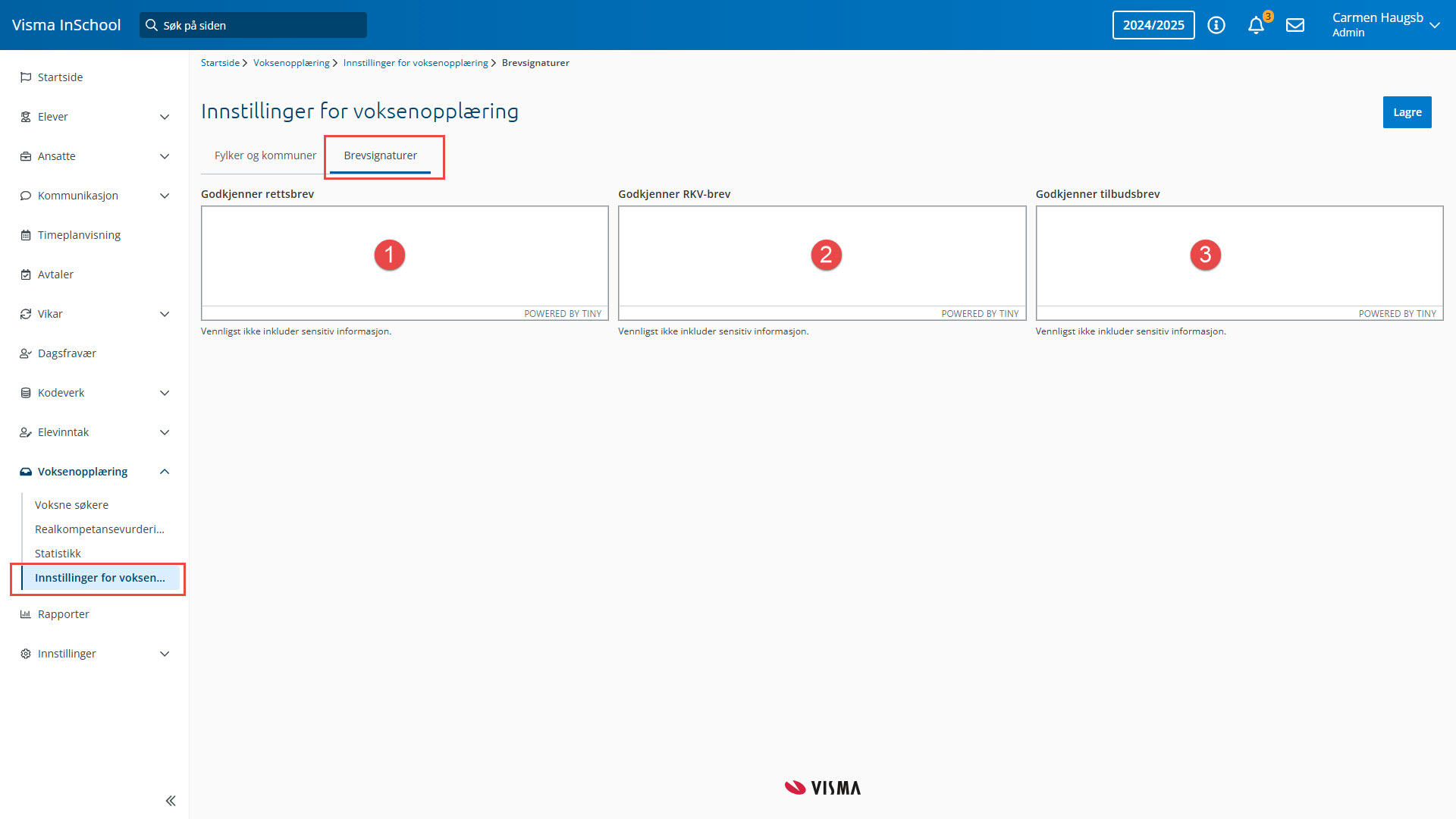The height and width of the screenshot is (819, 1456).
Task: Expand the Kodeverk menu chevron
Action: pos(165,393)
